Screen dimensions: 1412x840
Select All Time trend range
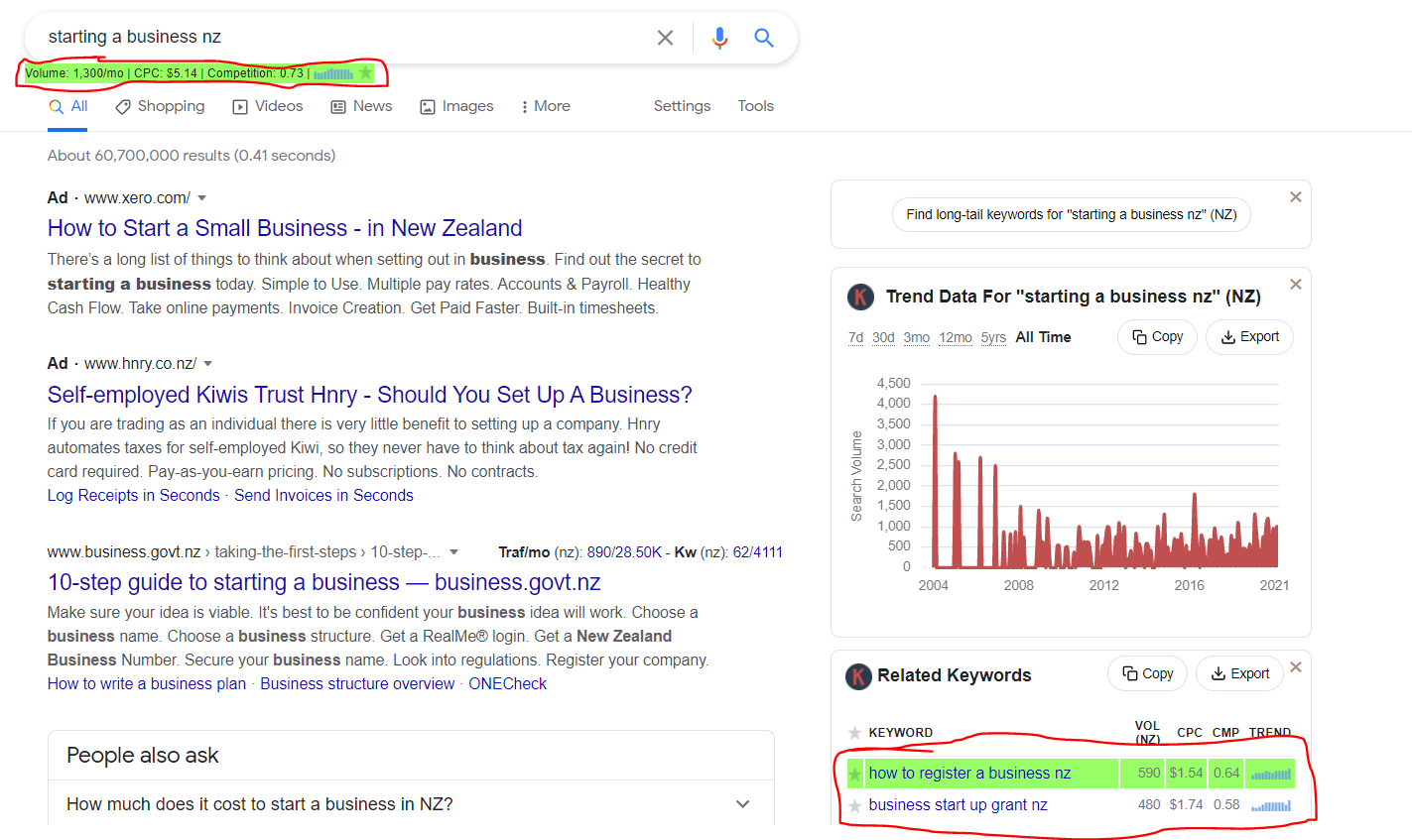1043,337
